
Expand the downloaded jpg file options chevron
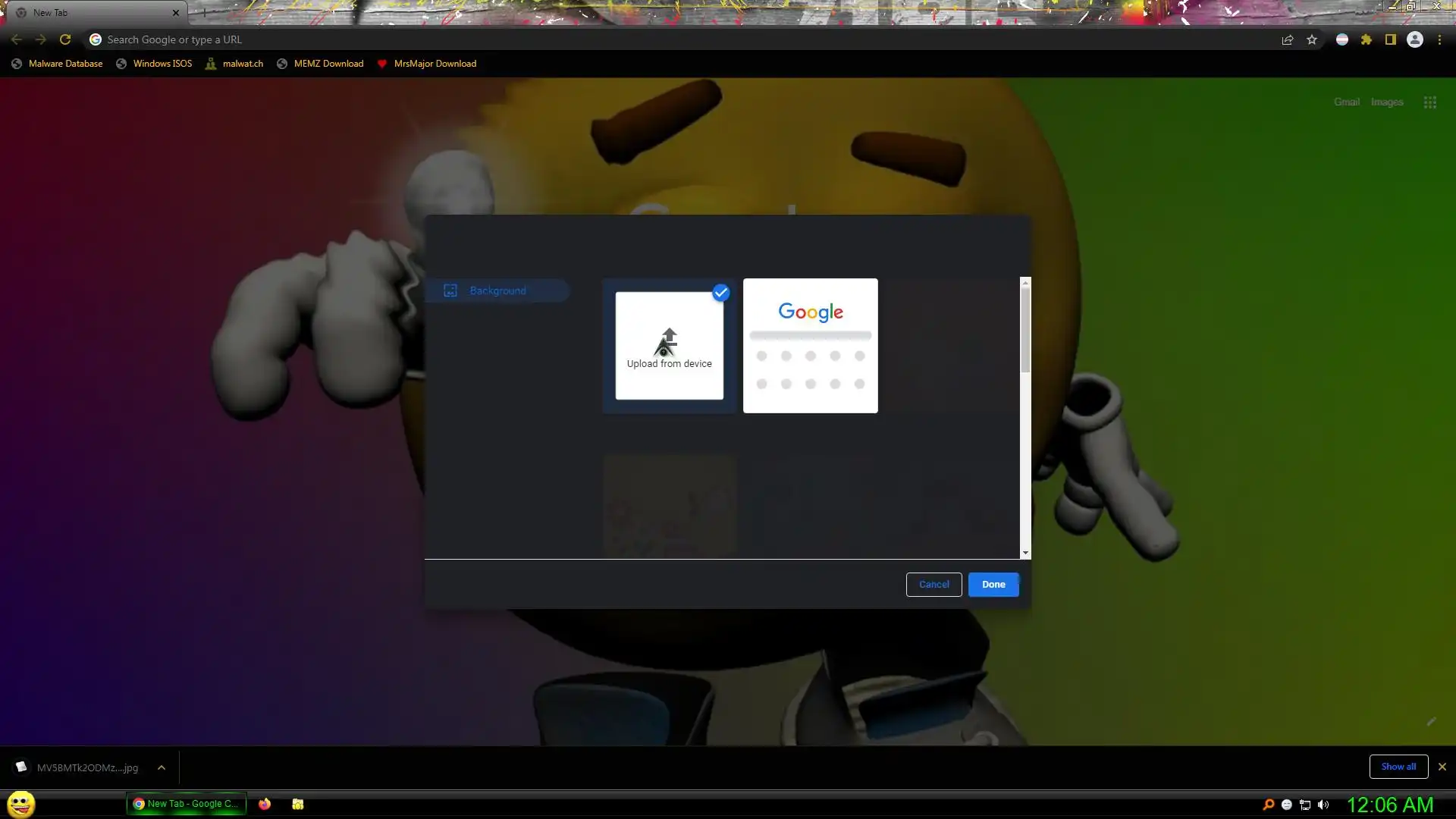click(x=162, y=767)
